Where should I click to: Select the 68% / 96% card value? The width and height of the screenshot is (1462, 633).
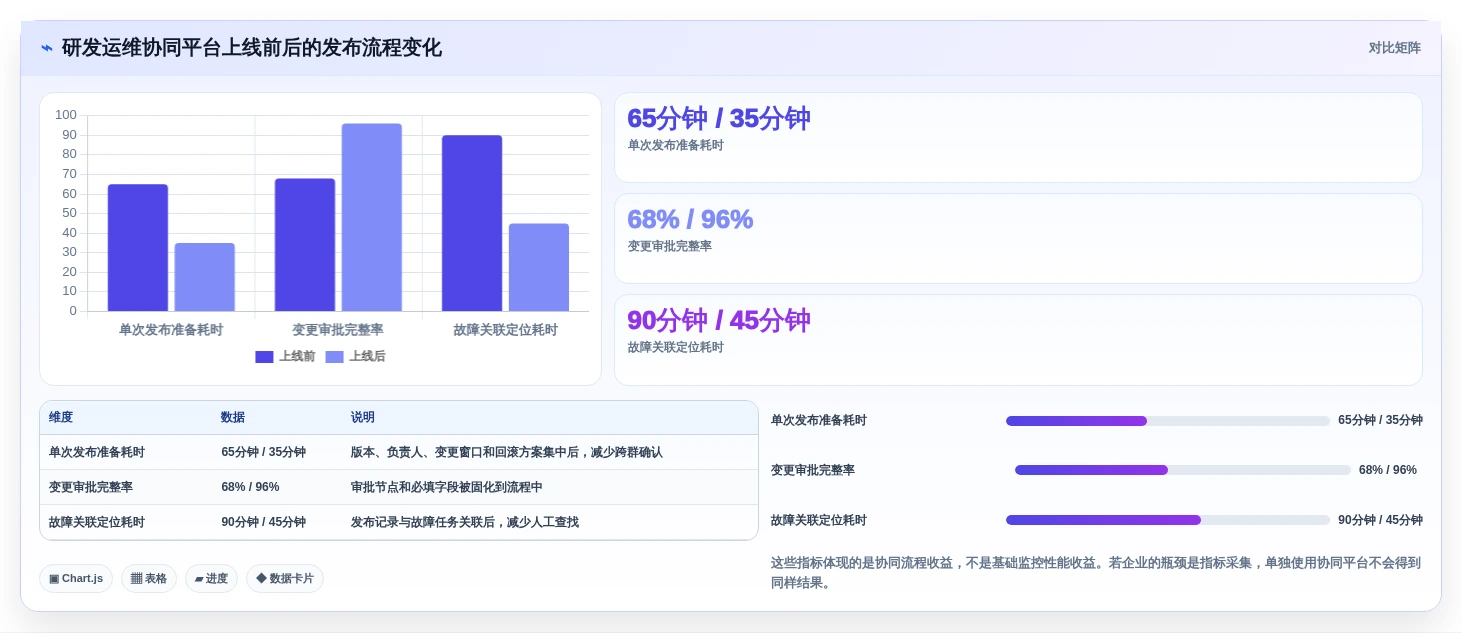pos(690,219)
